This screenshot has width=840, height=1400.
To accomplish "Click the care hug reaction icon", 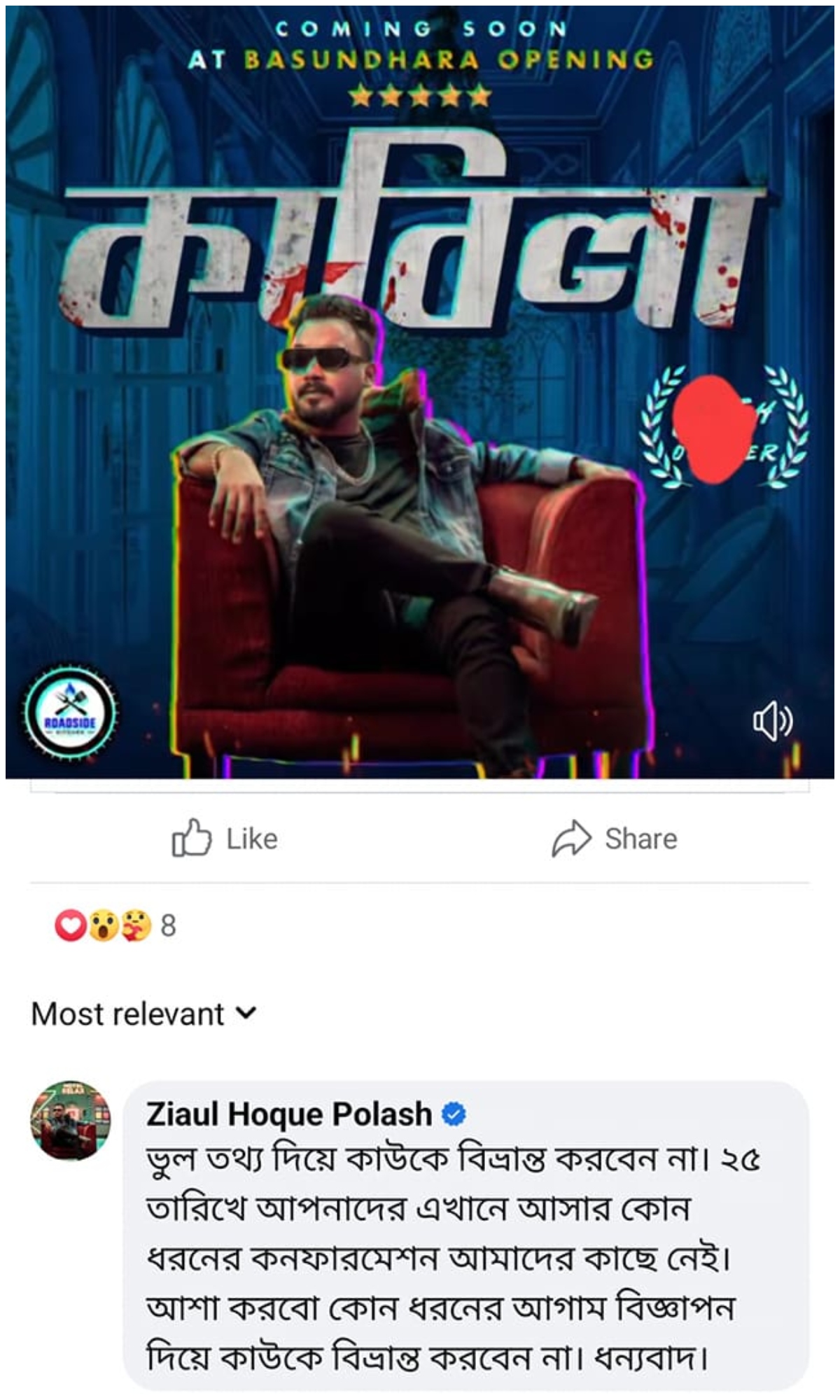I will point(136,925).
